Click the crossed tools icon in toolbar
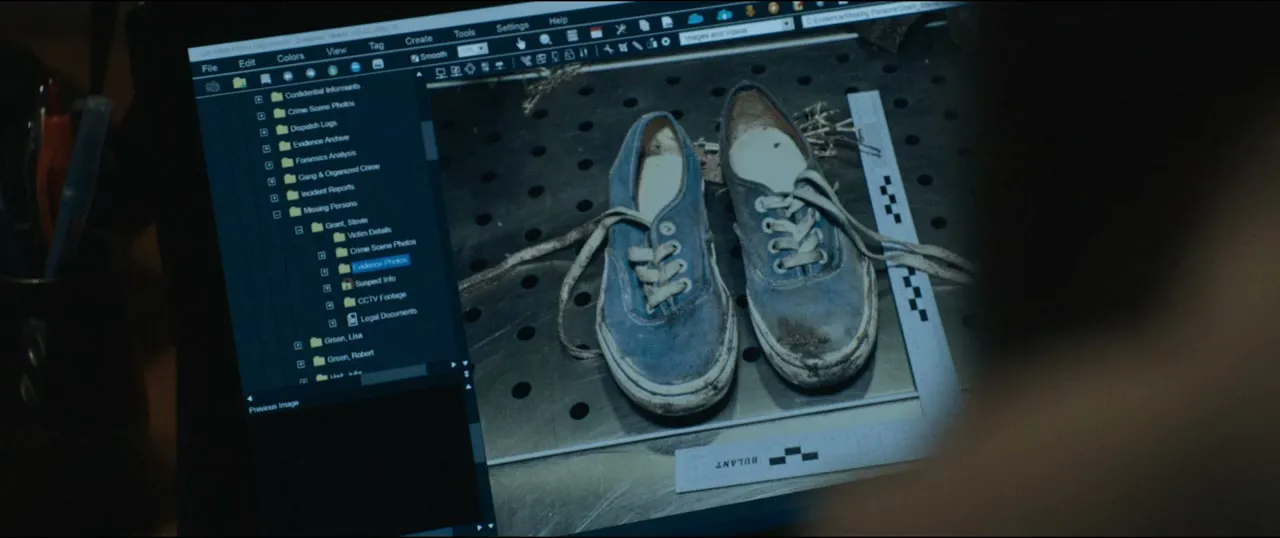This screenshot has height=538, width=1280. pyautogui.click(x=621, y=29)
